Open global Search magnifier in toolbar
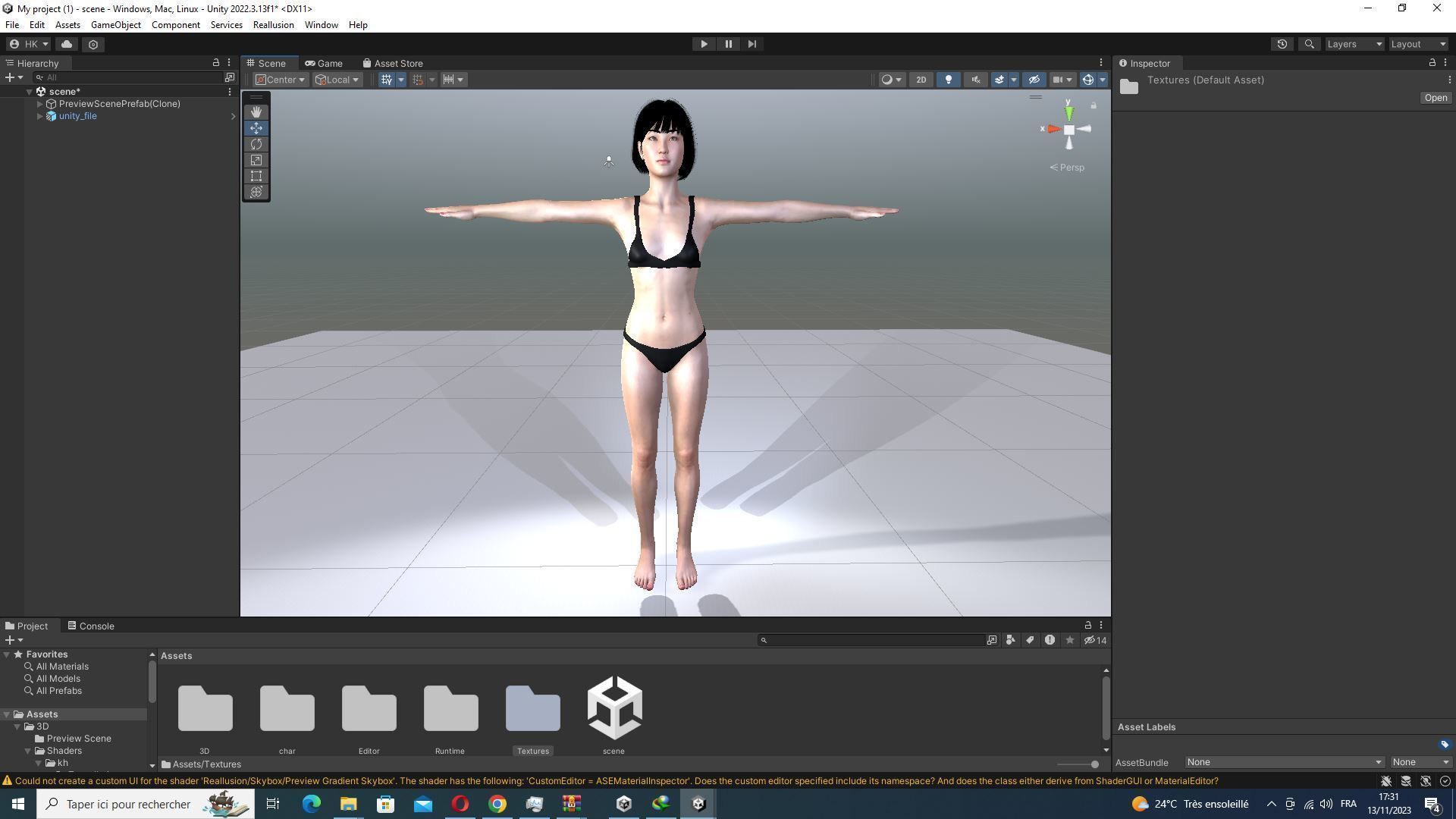The height and width of the screenshot is (819, 1456). pyautogui.click(x=1309, y=44)
